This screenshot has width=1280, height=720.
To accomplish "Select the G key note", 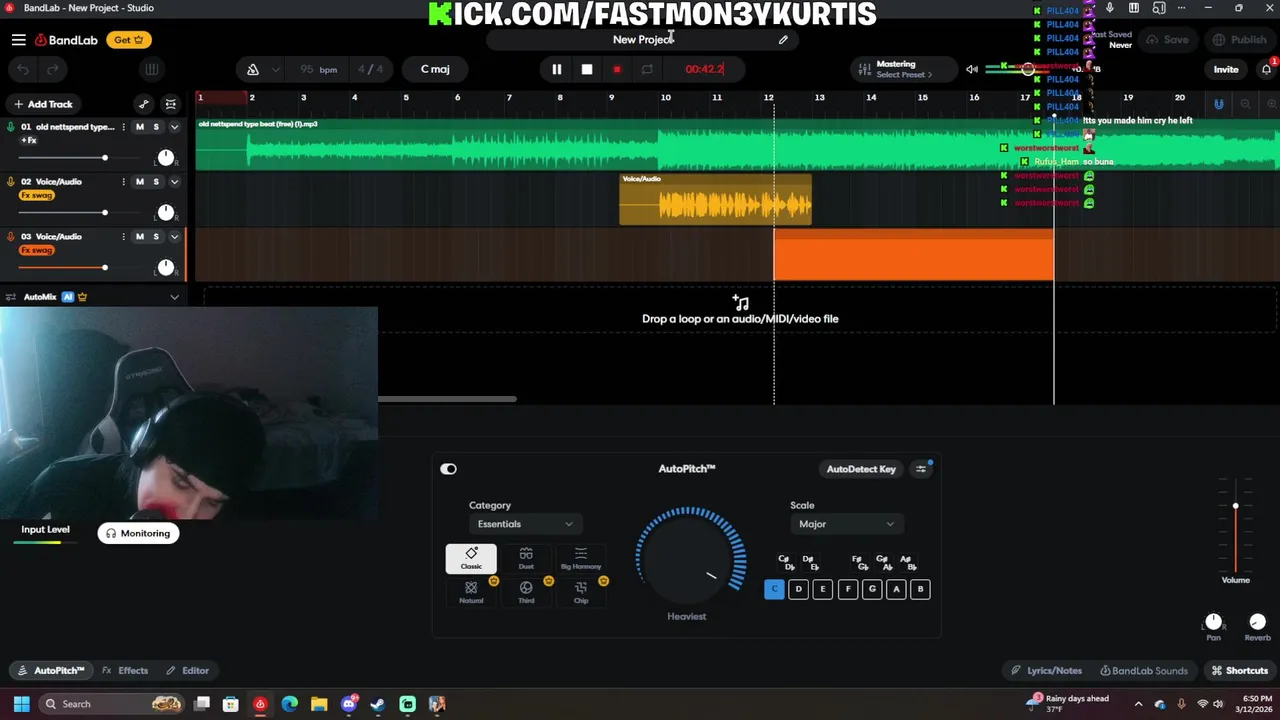I will [872, 589].
